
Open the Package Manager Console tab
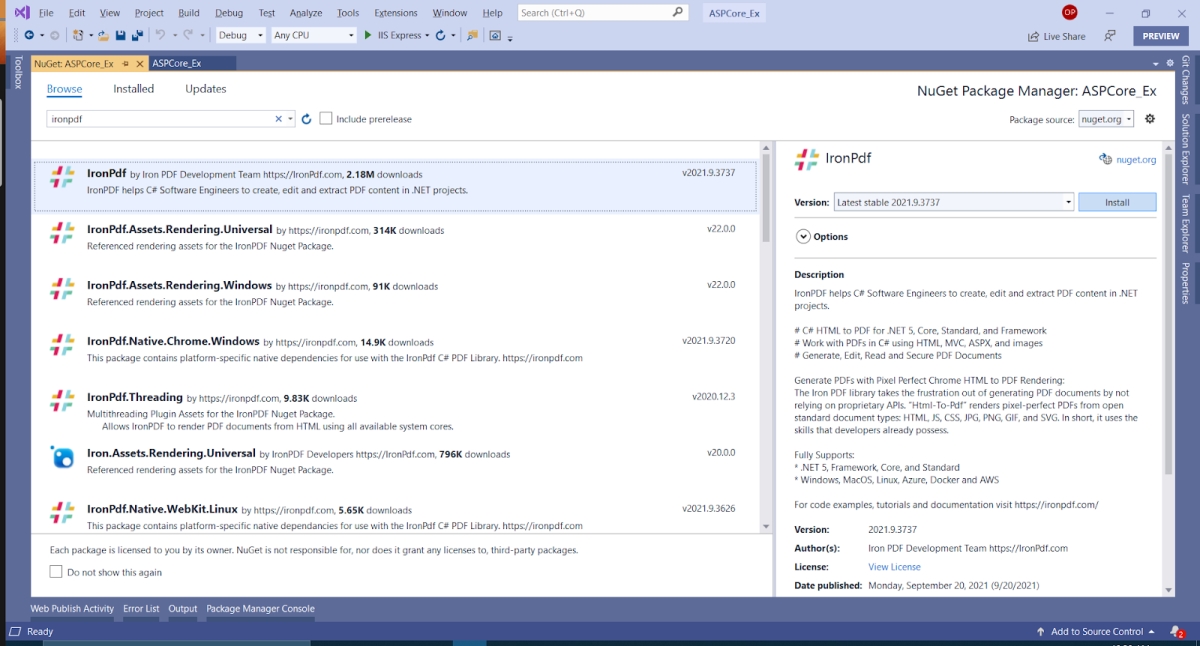click(x=260, y=609)
